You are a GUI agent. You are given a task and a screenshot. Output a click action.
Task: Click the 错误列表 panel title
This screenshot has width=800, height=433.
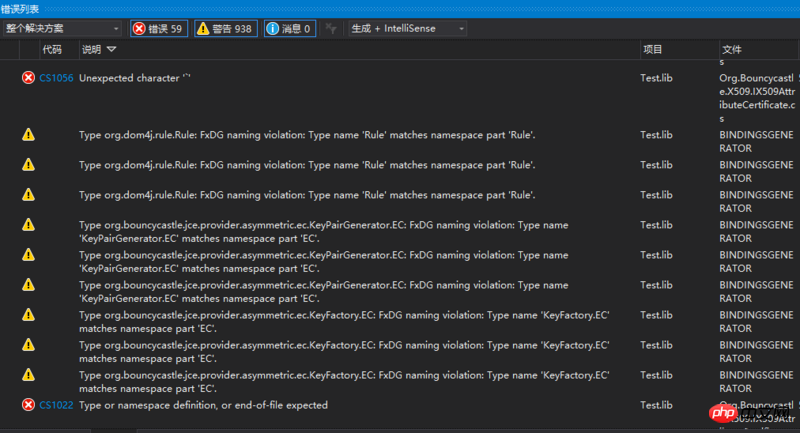click(x=20, y=9)
